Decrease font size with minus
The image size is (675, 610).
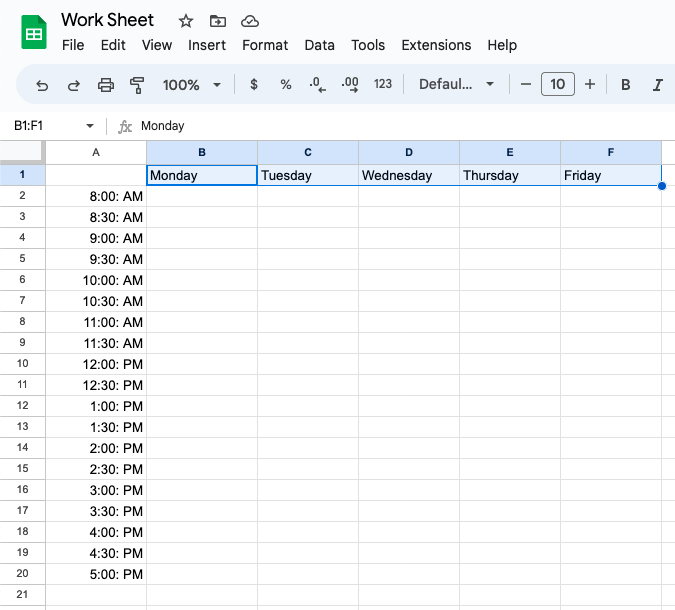coord(526,84)
